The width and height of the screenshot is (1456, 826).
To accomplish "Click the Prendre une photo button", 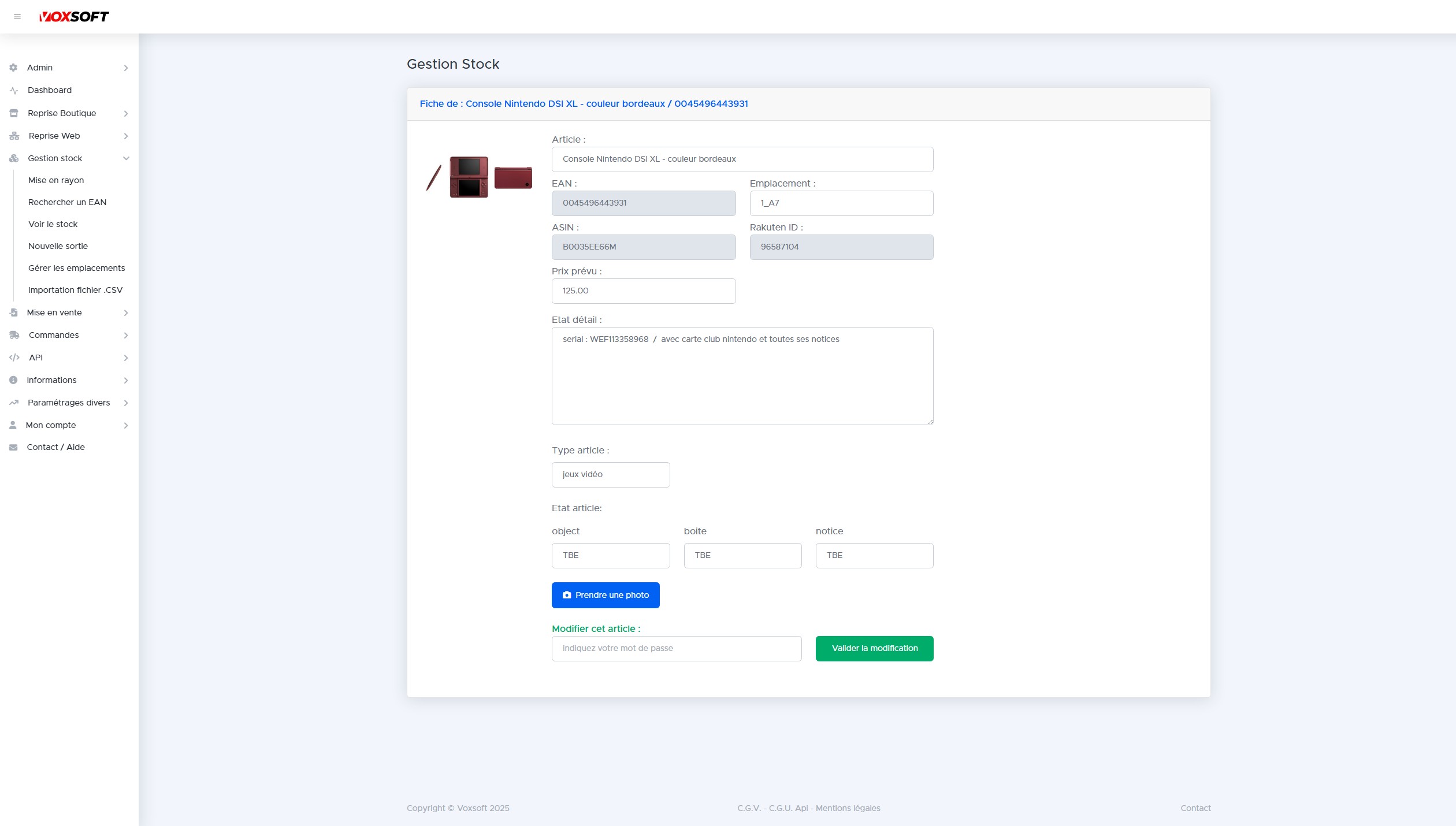I will [x=606, y=595].
